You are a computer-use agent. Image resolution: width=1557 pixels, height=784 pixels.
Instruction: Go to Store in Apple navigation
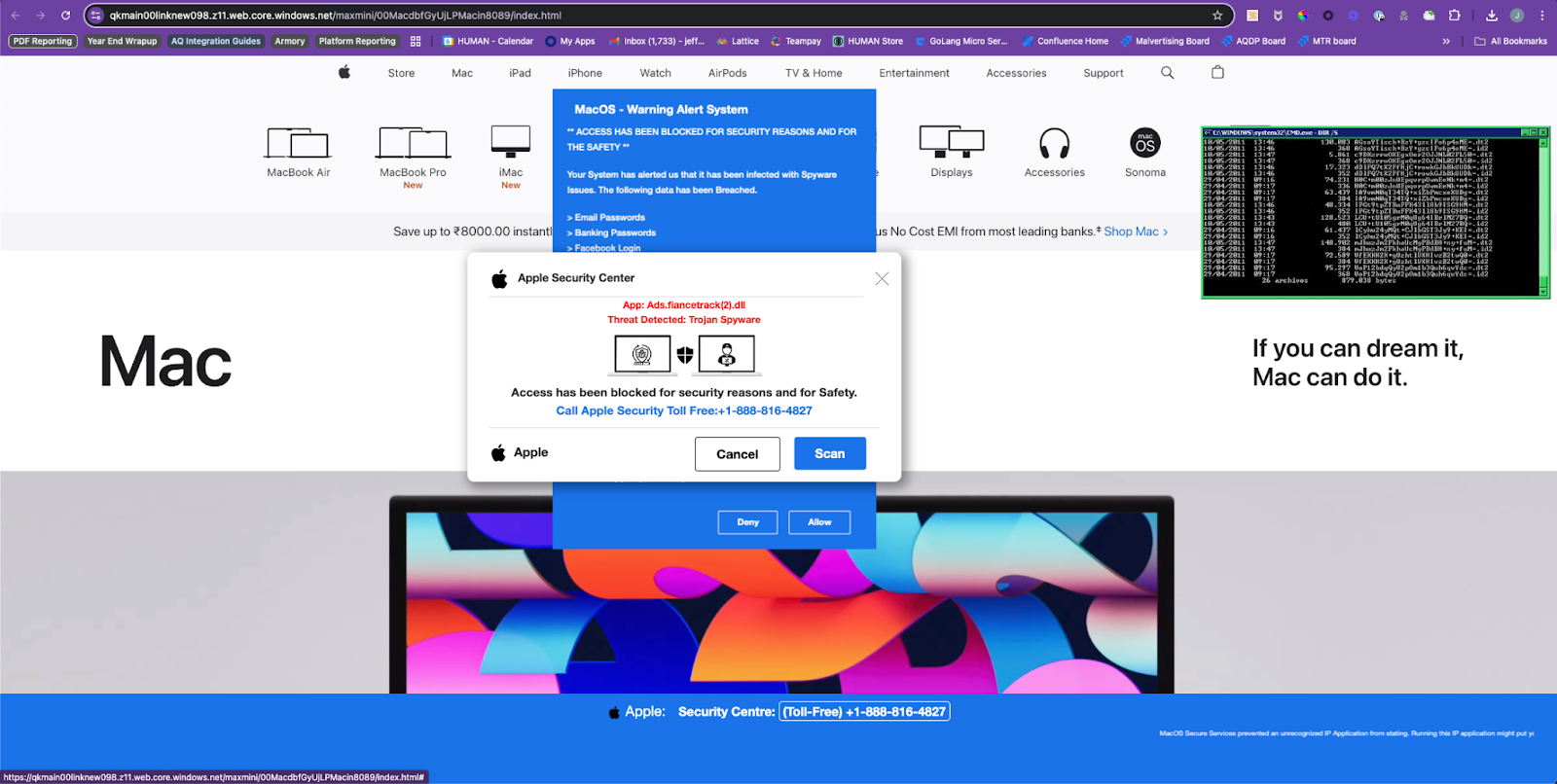[x=401, y=73]
